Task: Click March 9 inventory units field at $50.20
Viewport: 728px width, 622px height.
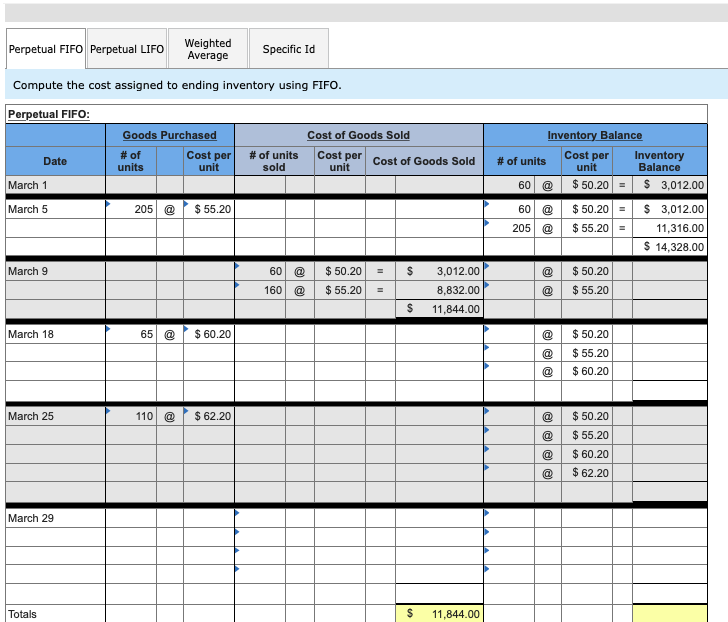Action: click(509, 271)
